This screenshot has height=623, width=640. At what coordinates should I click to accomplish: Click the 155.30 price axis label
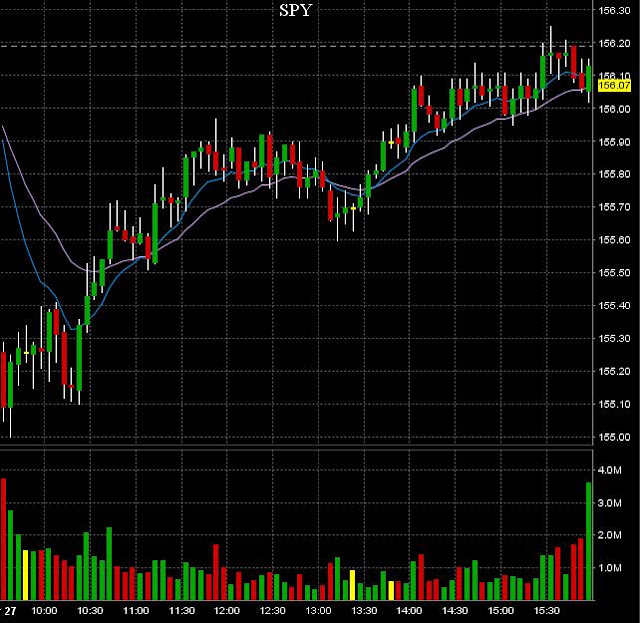click(614, 338)
